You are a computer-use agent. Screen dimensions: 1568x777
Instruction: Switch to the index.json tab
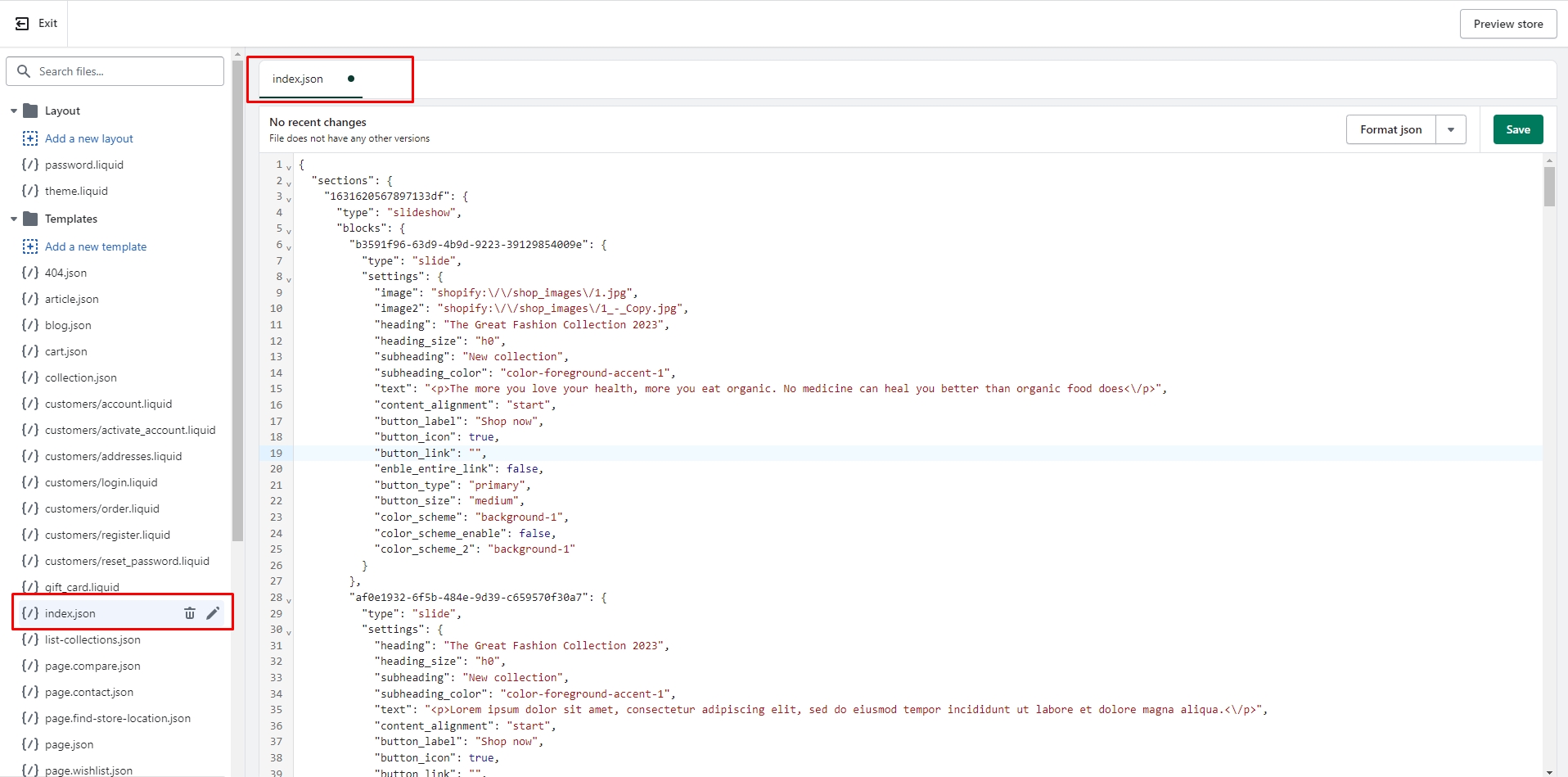point(298,79)
